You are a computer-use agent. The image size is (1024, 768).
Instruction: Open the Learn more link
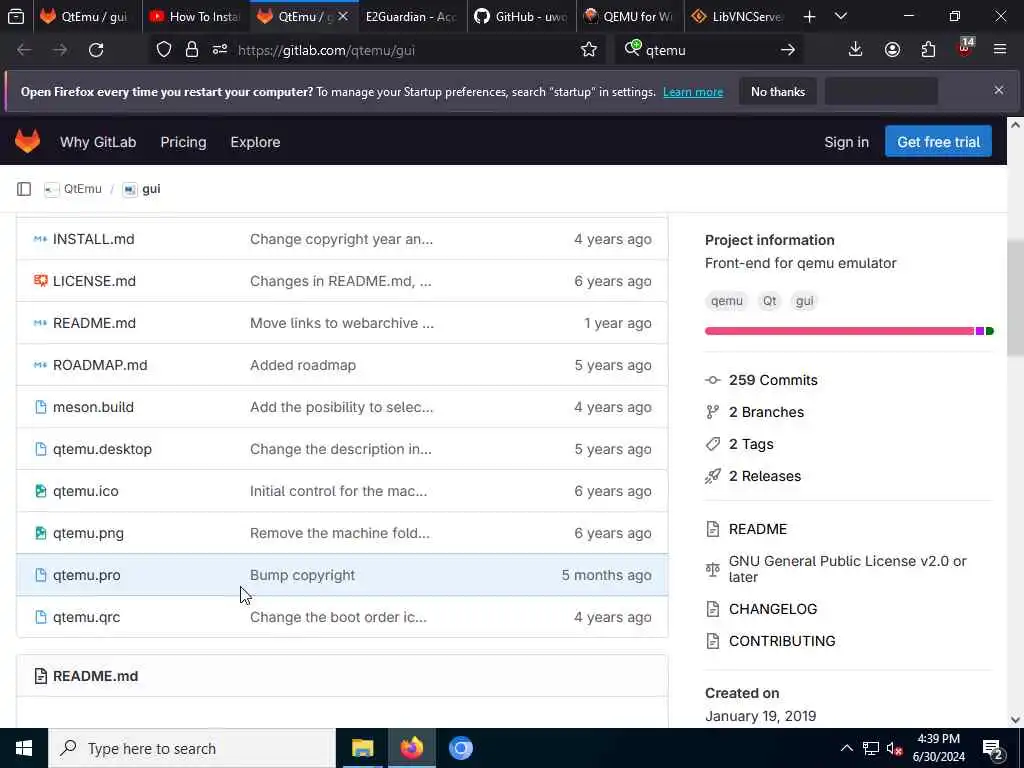coord(693,91)
